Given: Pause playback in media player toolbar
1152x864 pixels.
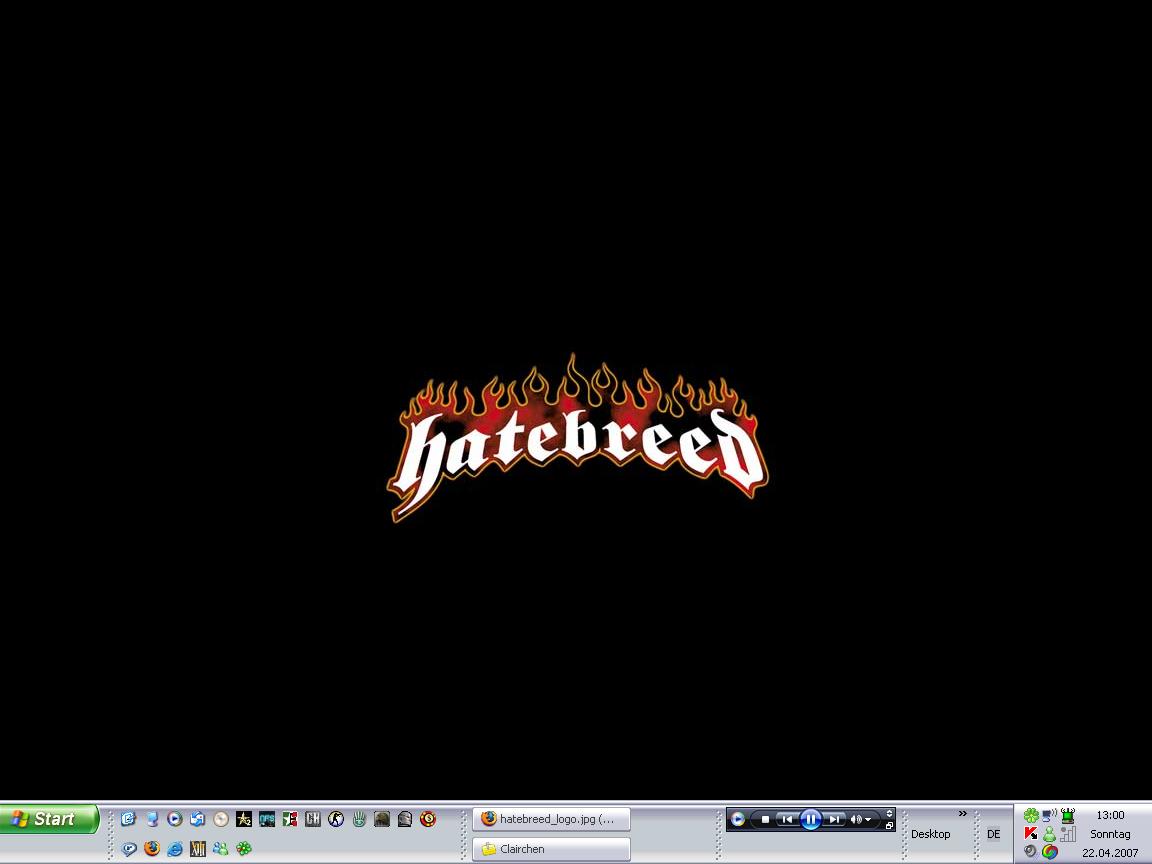Looking at the screenshot, I should pos(811,820).
